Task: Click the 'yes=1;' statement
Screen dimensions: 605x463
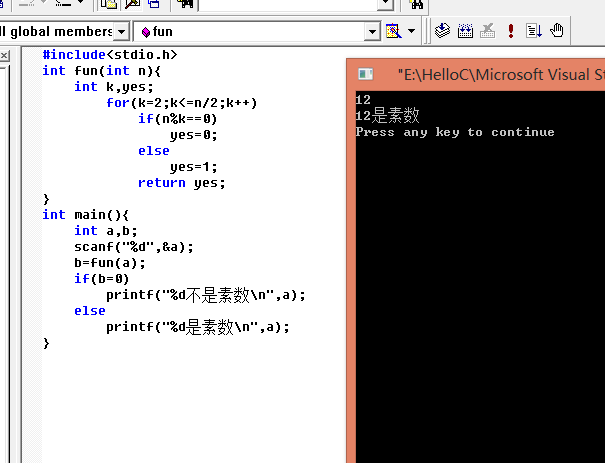Action: (194, 167)
